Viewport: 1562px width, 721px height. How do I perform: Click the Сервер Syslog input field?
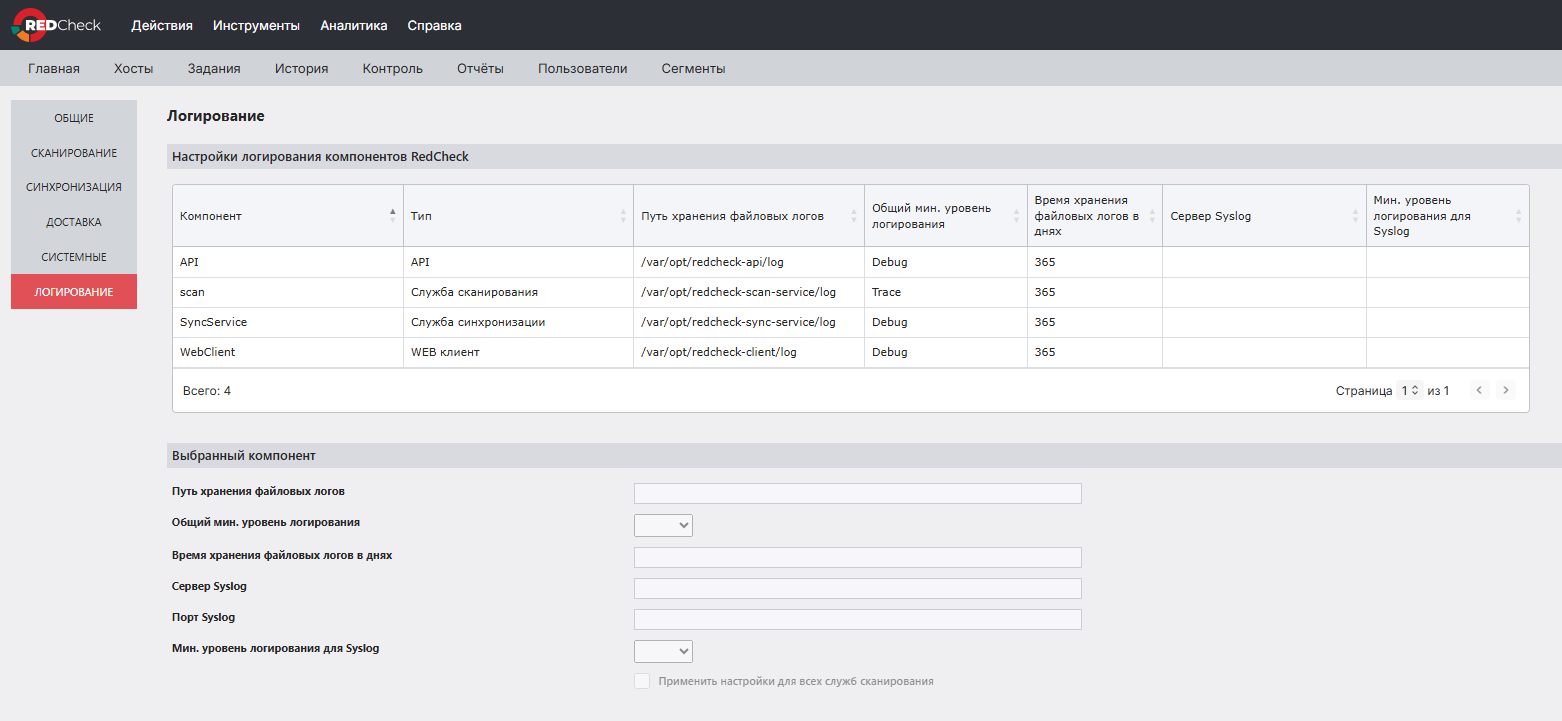(x=858, y=588)
